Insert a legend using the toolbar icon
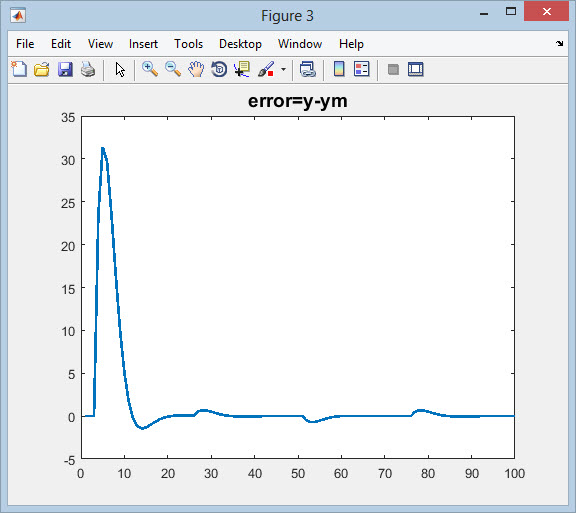This screenshot has height=513, width=576. (x=361, y=69)
